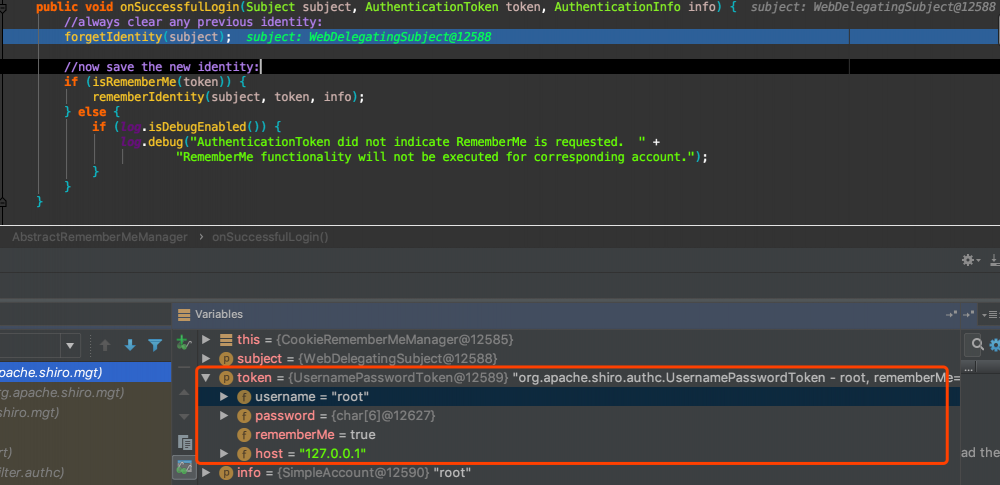Click the Variables panel stacked-bars icon
Viewport: 1000px width, 485px height.
(184, 314)
